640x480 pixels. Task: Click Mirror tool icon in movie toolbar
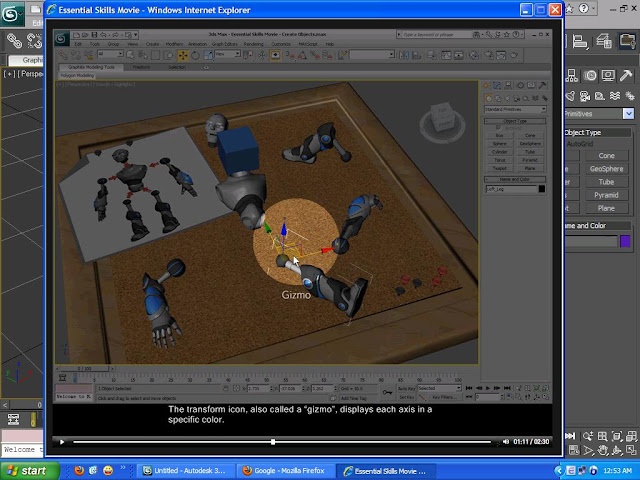(404, 55)
